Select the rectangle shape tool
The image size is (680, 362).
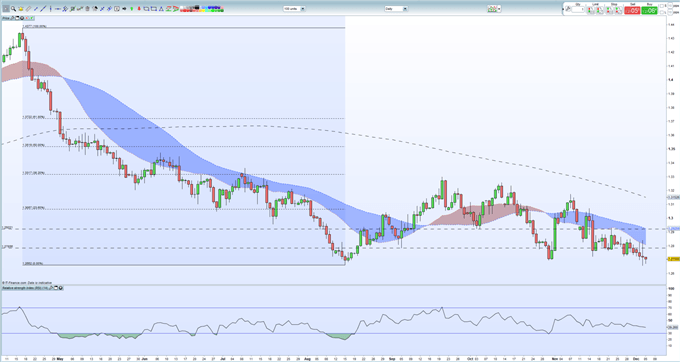tap(154, 9)
